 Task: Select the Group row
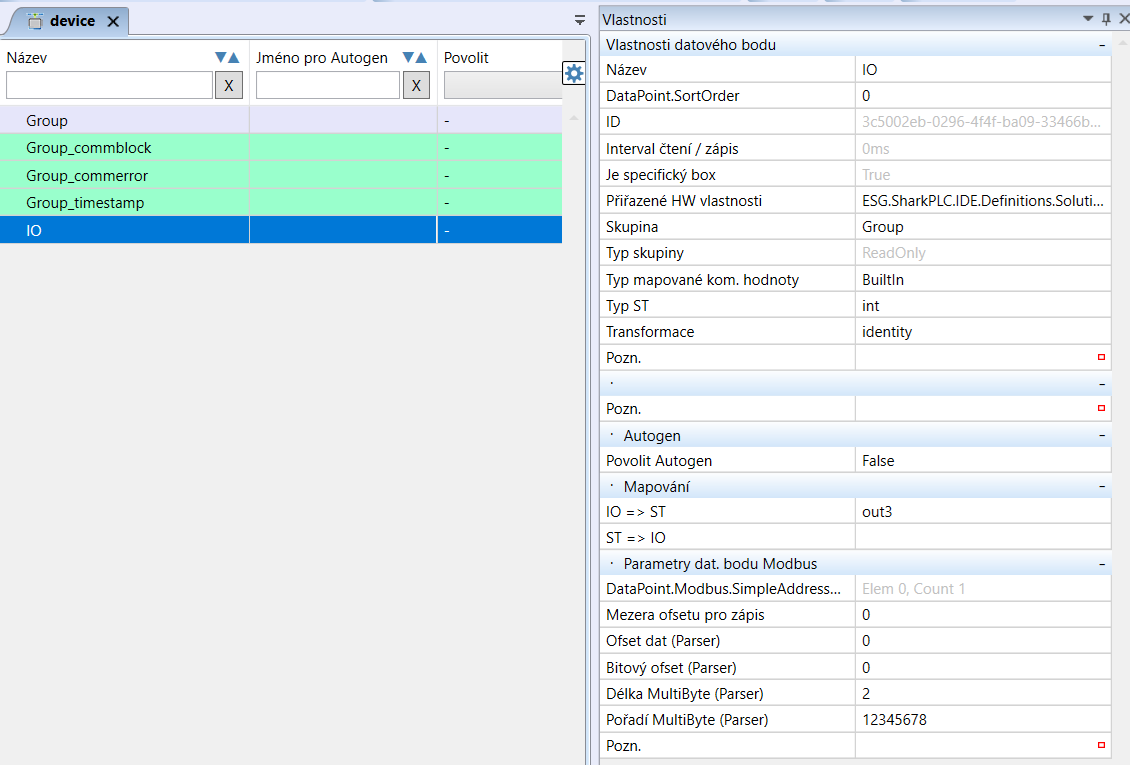pos(281,120)
